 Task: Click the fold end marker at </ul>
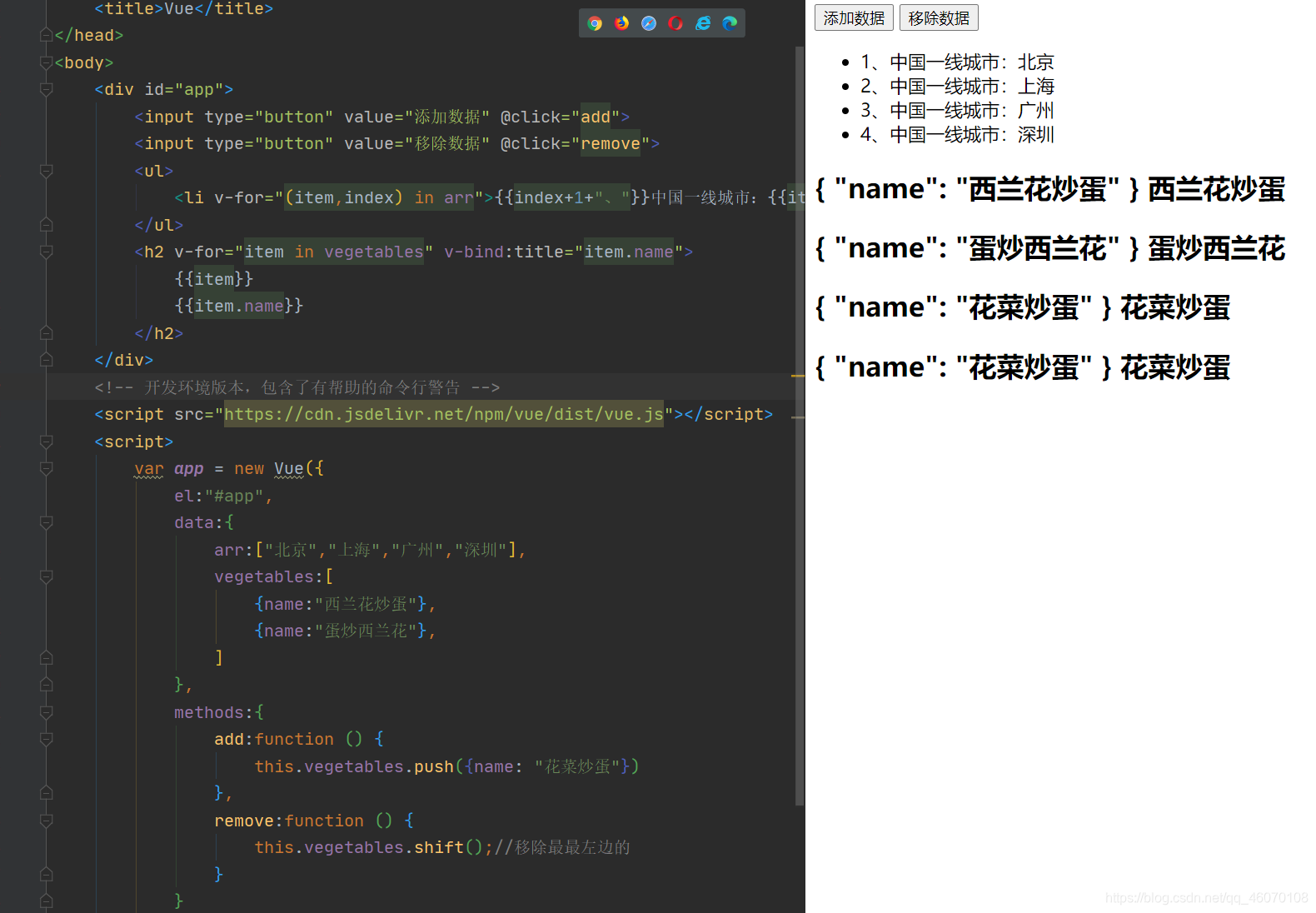(x=47, y=225)
